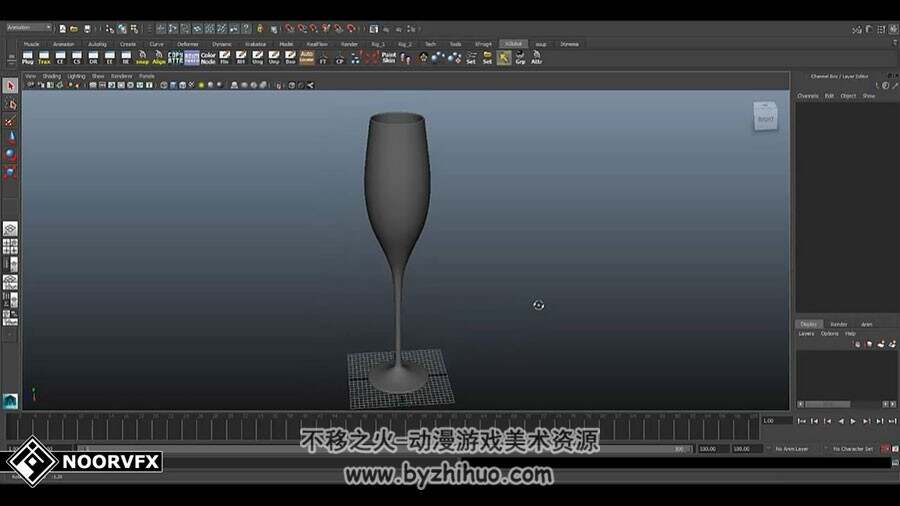Switch to Render layer tab
The width and height of the screenshot is (900, 506).
coord(839,324)
